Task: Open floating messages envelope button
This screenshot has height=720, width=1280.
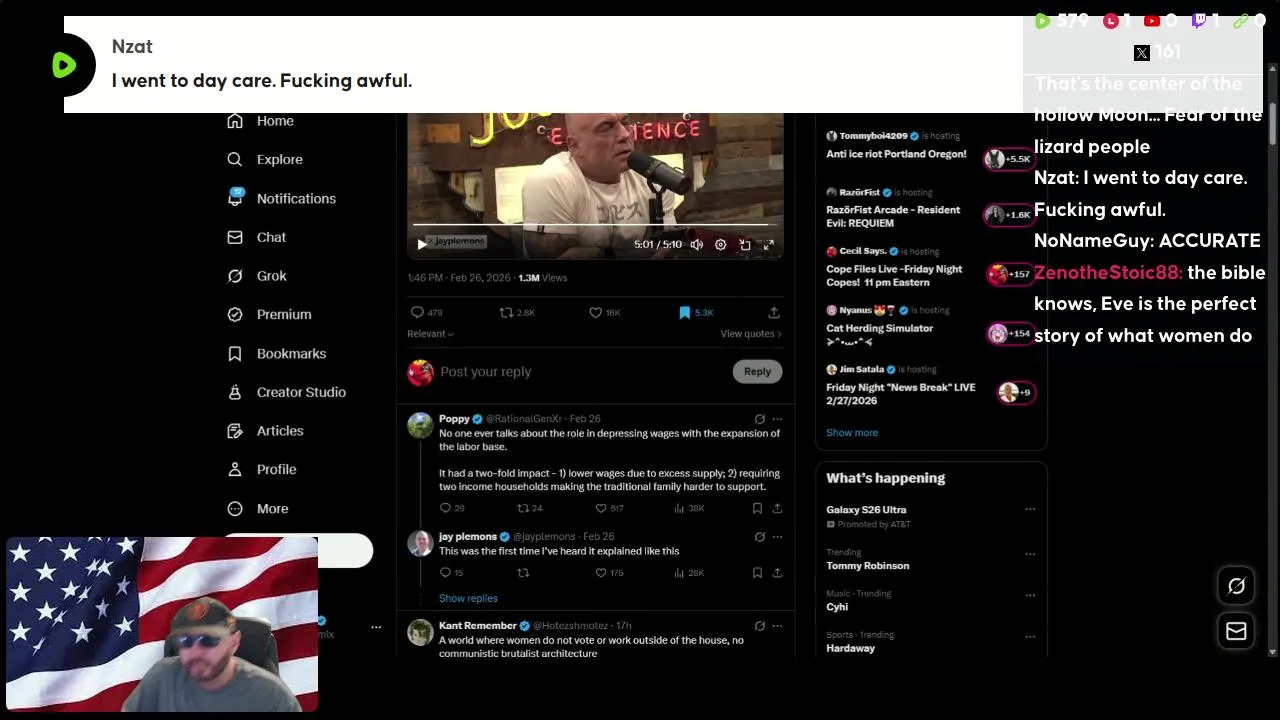Action: 1236,631
